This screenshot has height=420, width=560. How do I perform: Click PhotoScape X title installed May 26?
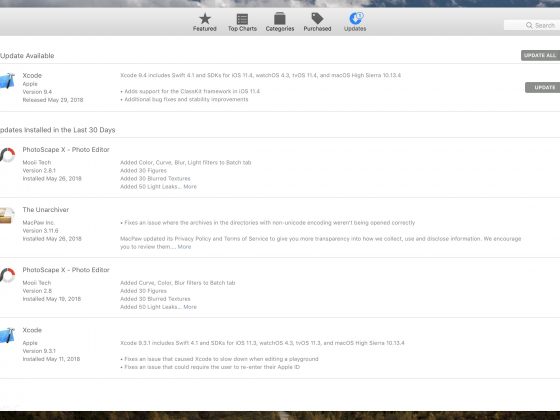66,150
